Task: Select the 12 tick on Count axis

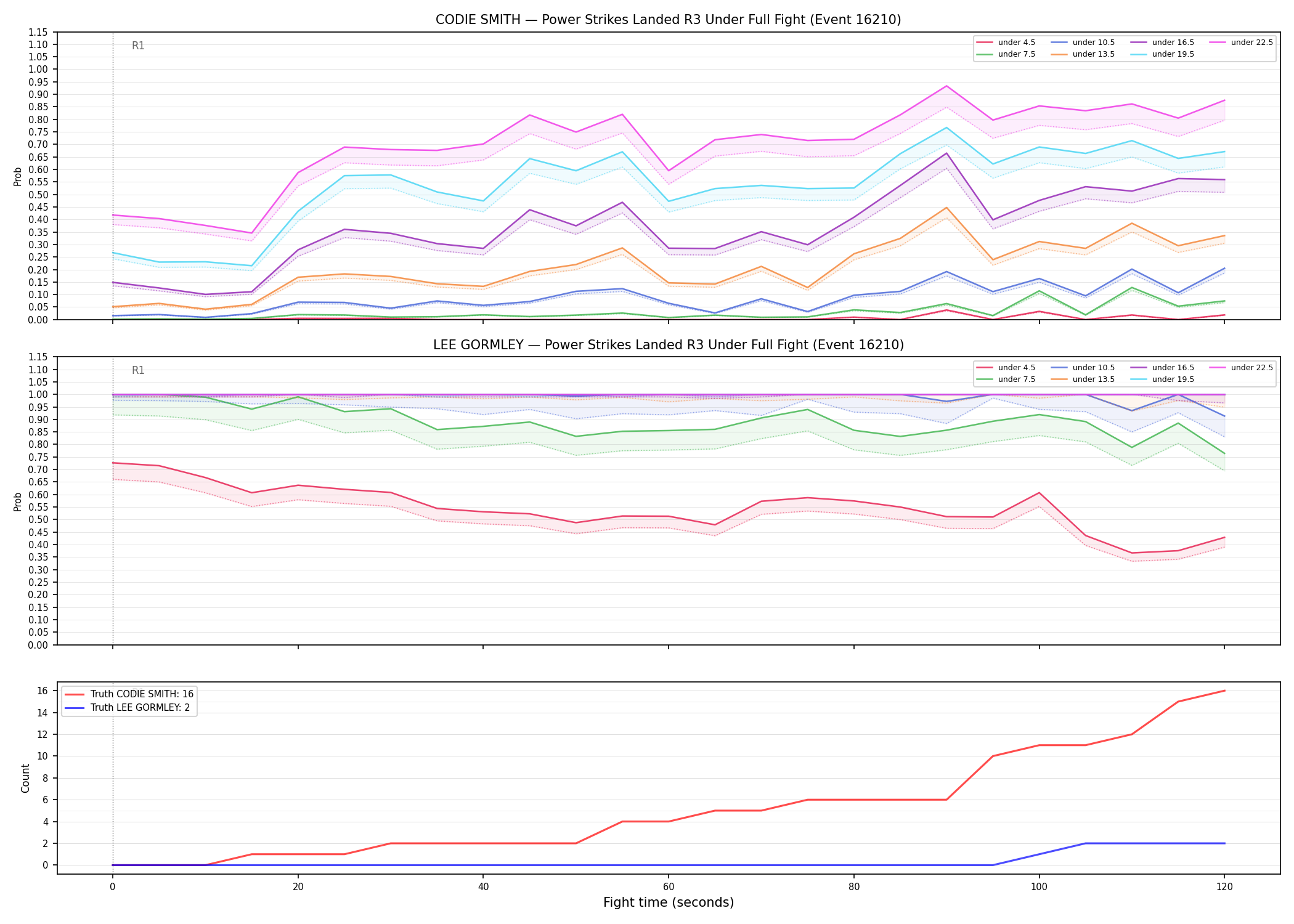Action: point(43,735)
